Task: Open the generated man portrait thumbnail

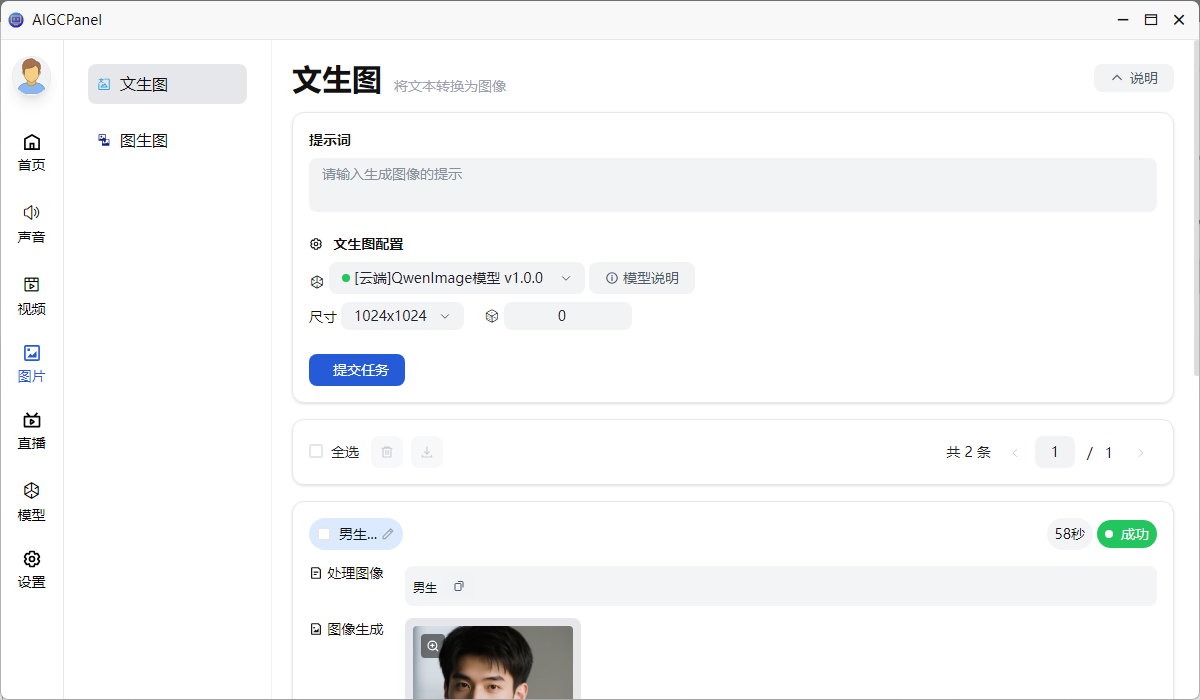Action: (493, 662)
